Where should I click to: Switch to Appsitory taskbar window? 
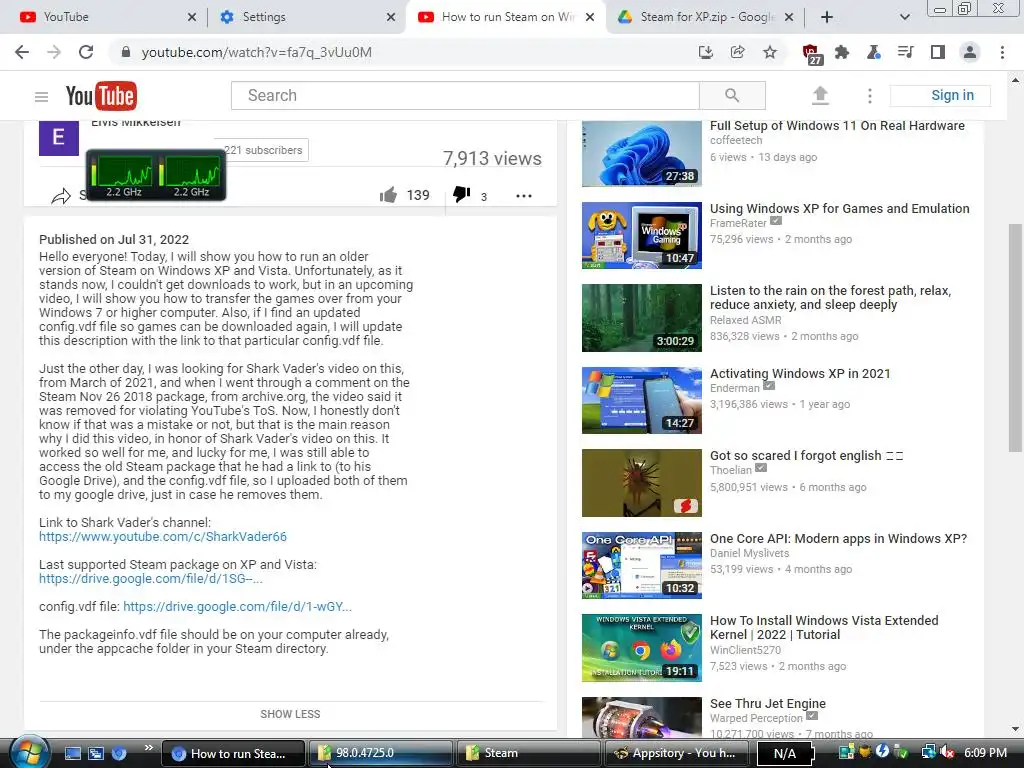[x=676, y=753]
